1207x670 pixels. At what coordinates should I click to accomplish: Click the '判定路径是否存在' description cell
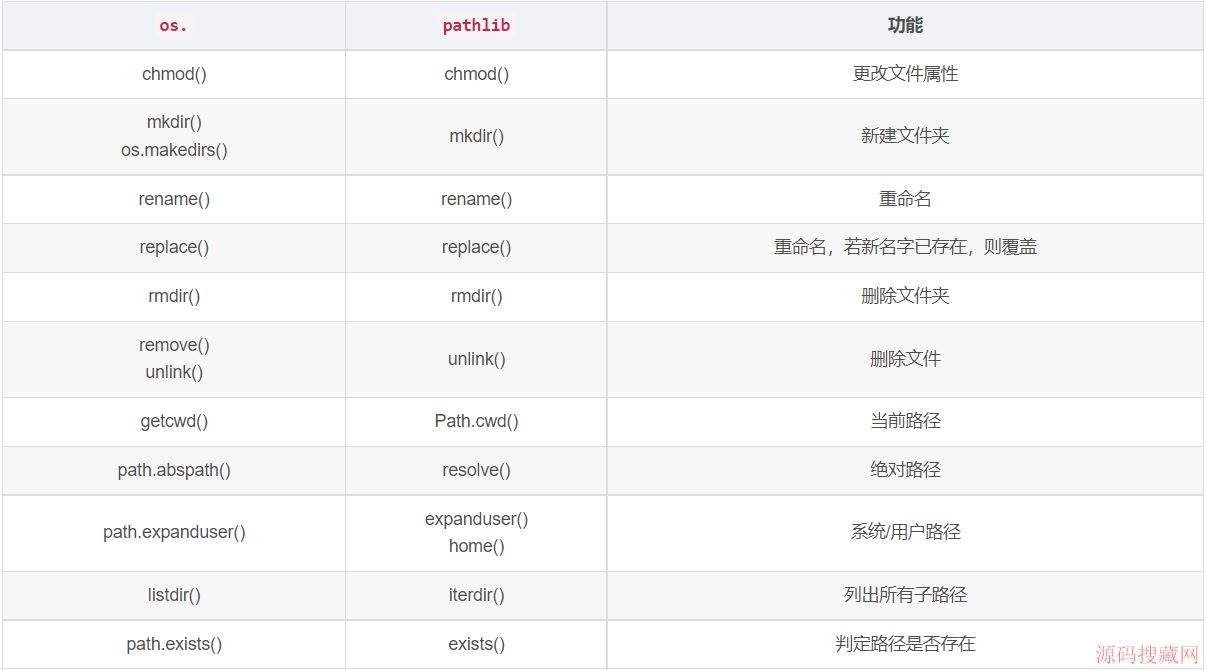click(x=905, y=644)
